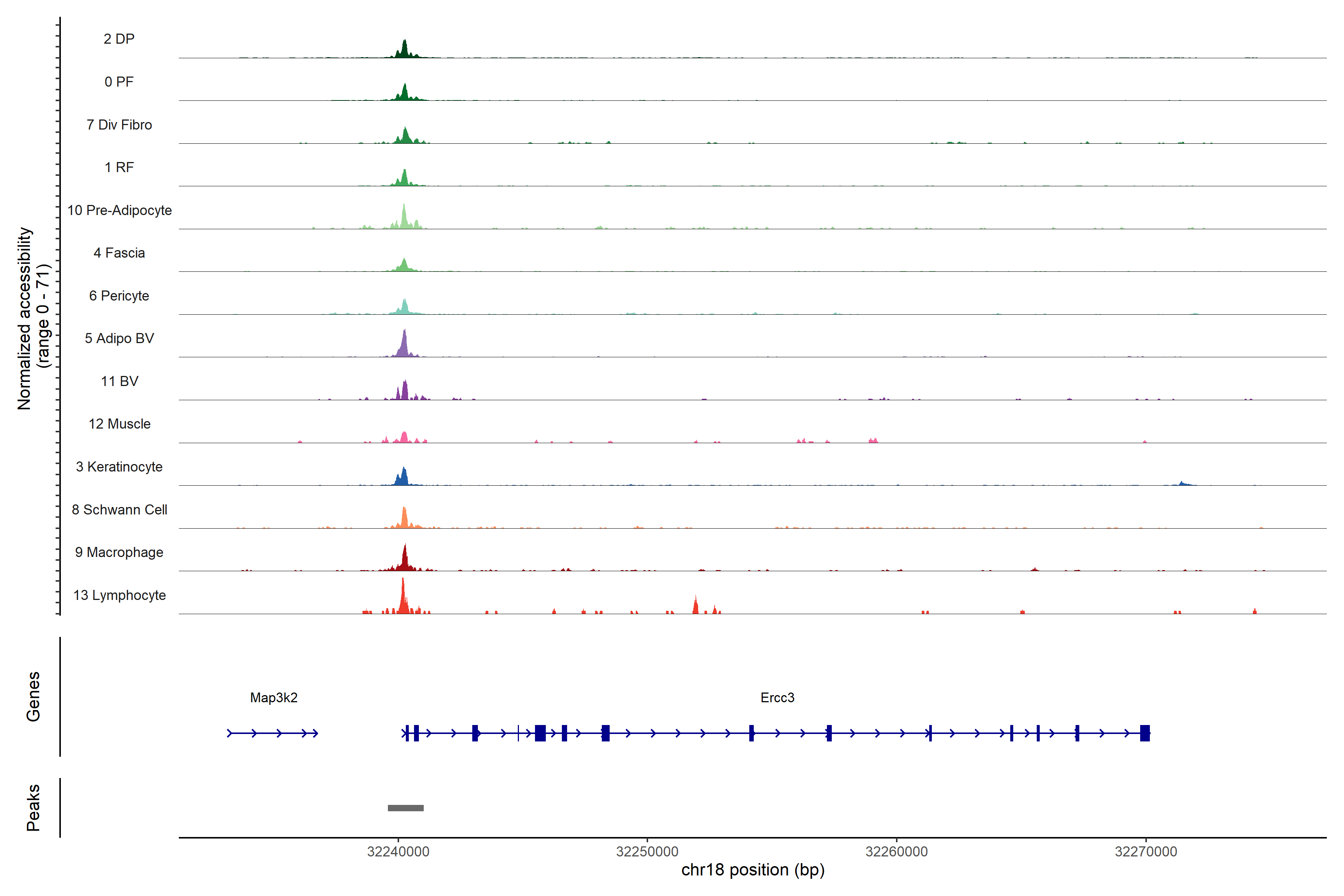Screen dimensions: 1344x896
Task: Click the 12 Muscle track label
Action: click(x=119, y=424)
